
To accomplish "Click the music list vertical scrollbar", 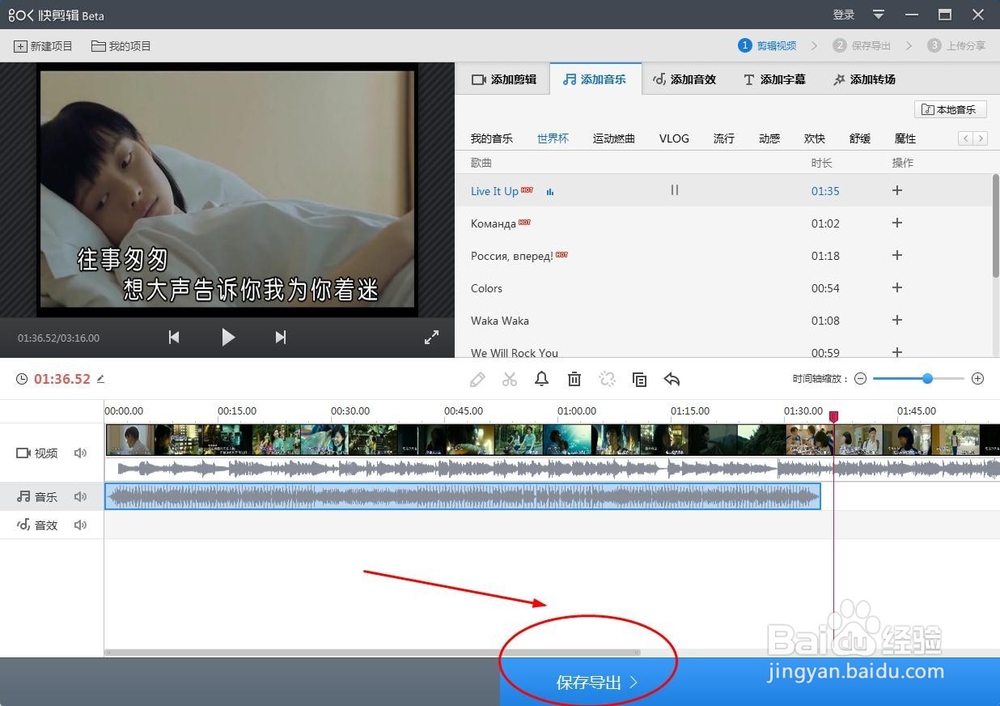I will tap(996, 226).
